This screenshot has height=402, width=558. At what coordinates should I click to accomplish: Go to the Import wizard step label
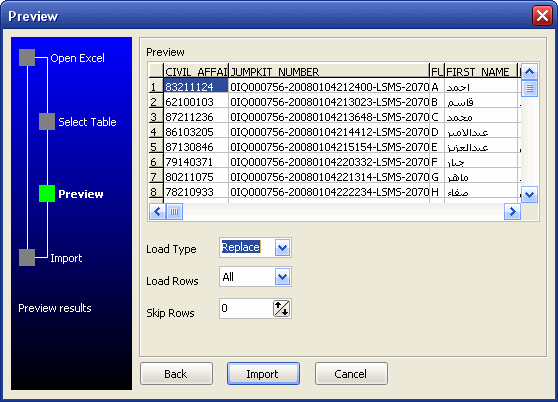click(66, 258)
